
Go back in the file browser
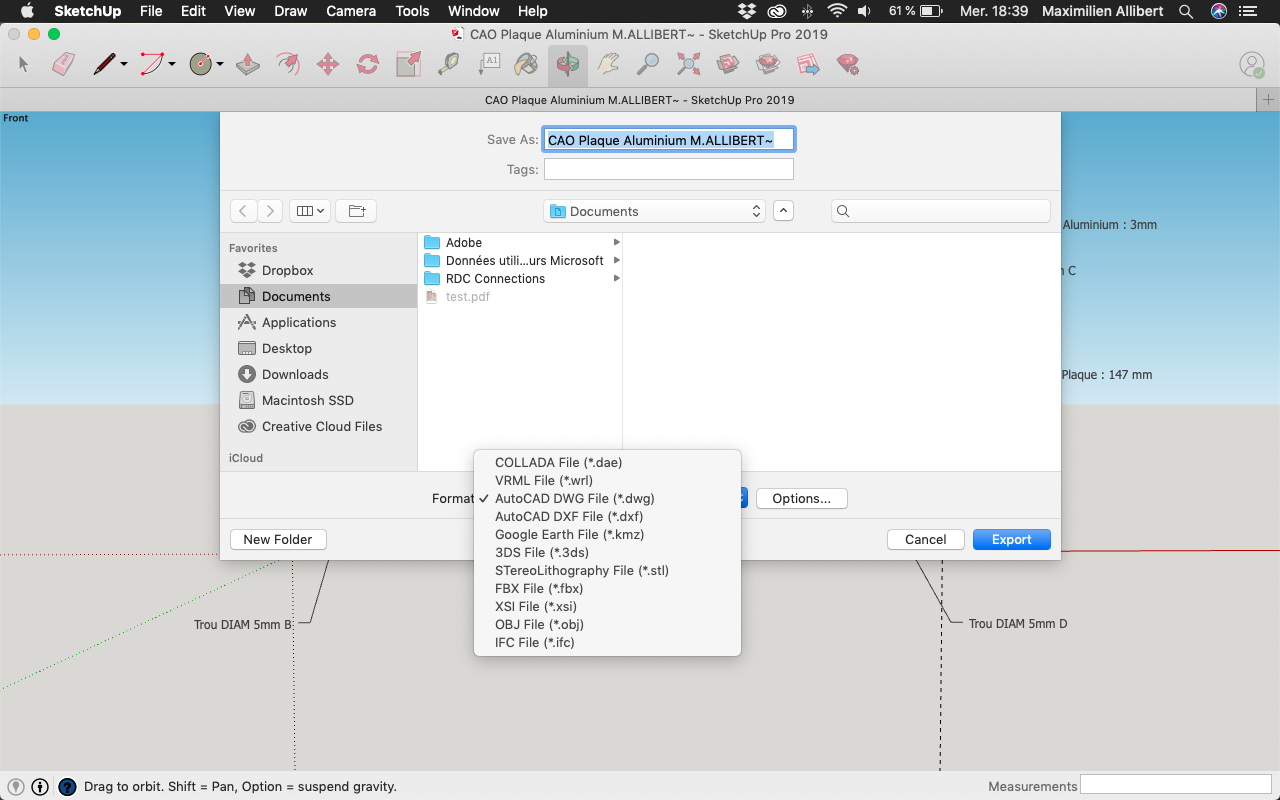coord(243,211)
